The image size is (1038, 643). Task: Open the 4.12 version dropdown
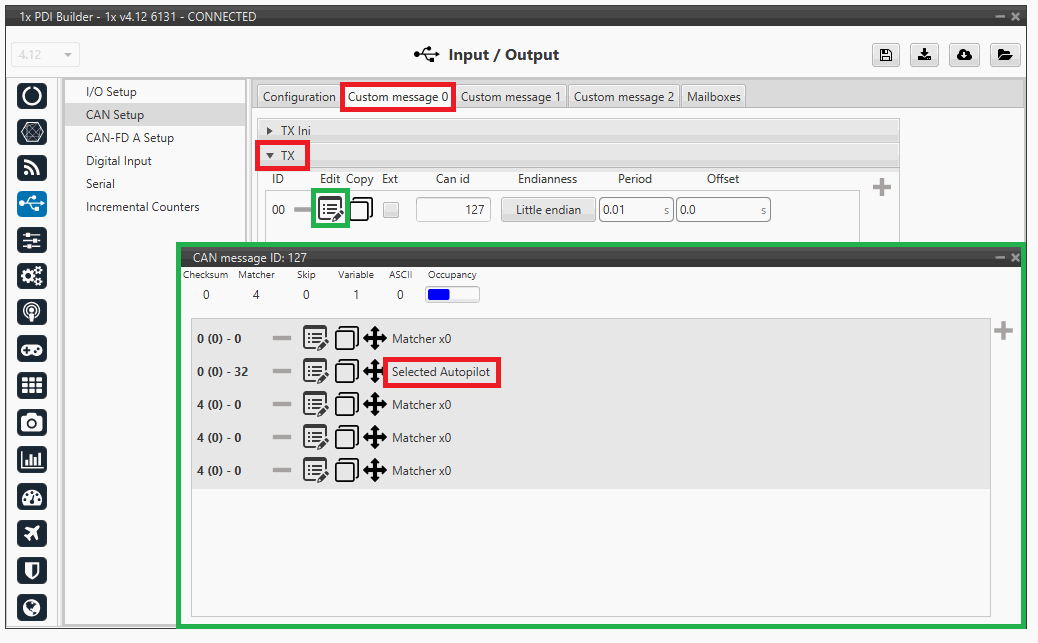click(46, 55)
